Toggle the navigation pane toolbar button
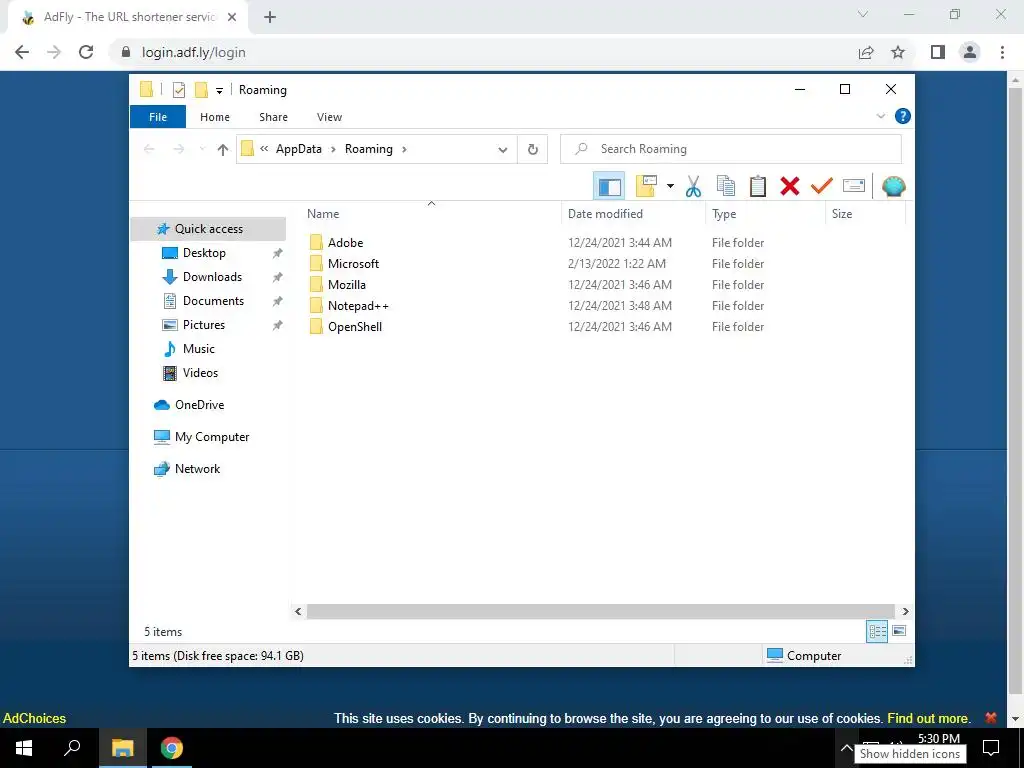This screenshot has width=1024, height=768. pyautogui.click(x=609, y=187)
